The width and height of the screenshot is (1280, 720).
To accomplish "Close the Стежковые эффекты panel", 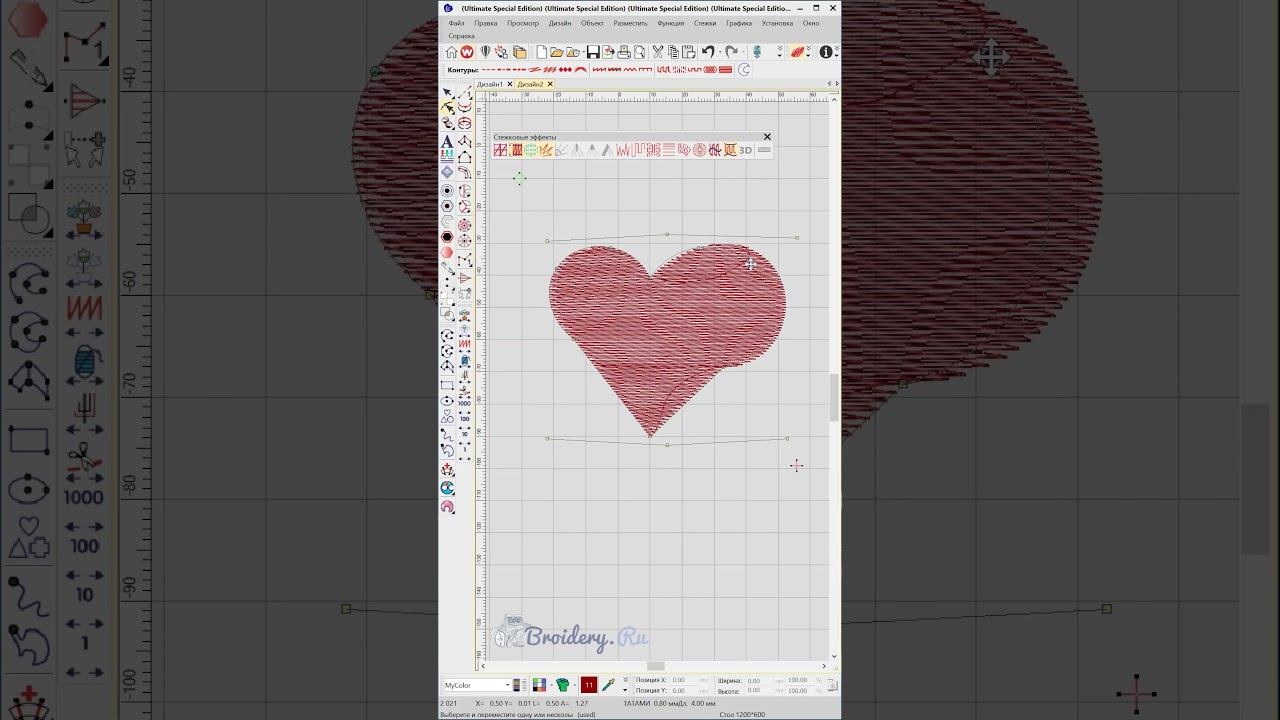I will (x=767, y=137).
